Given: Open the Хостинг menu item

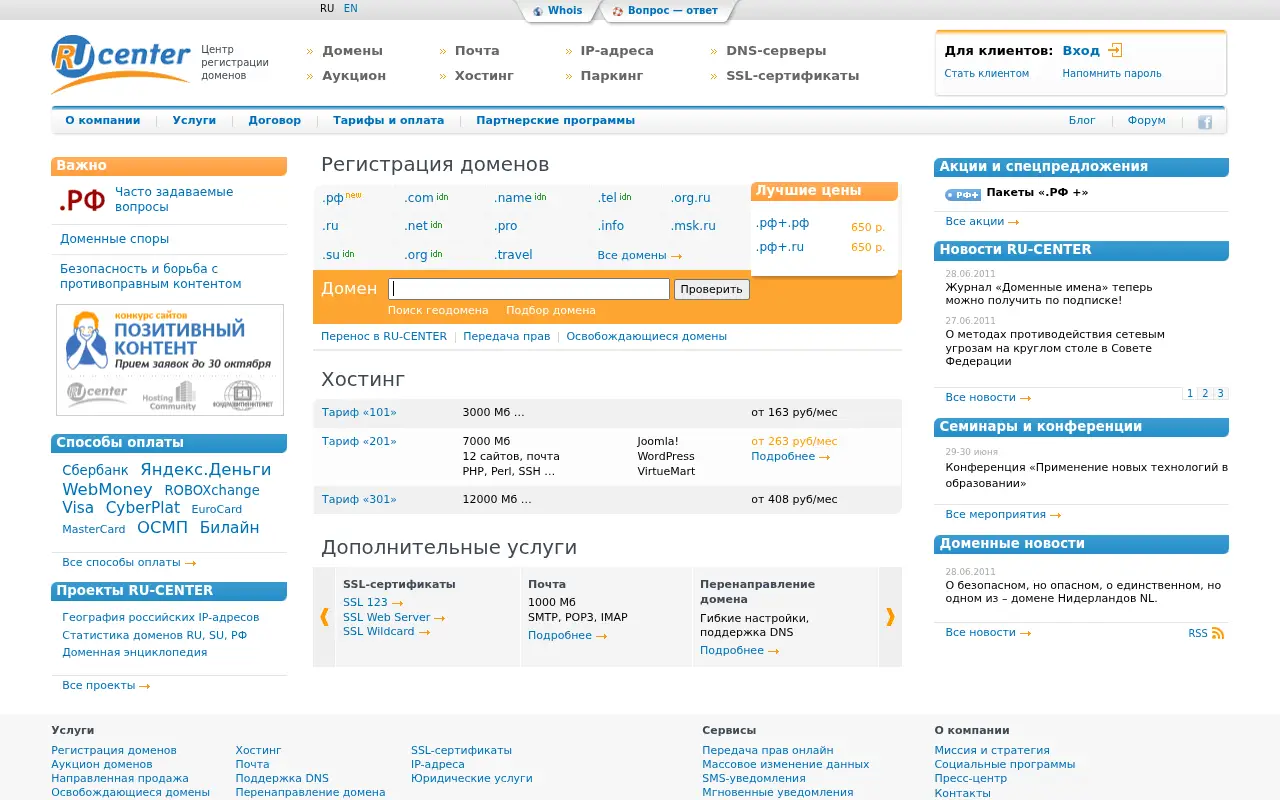Looking at the screenshot, I should click(484, 76).
